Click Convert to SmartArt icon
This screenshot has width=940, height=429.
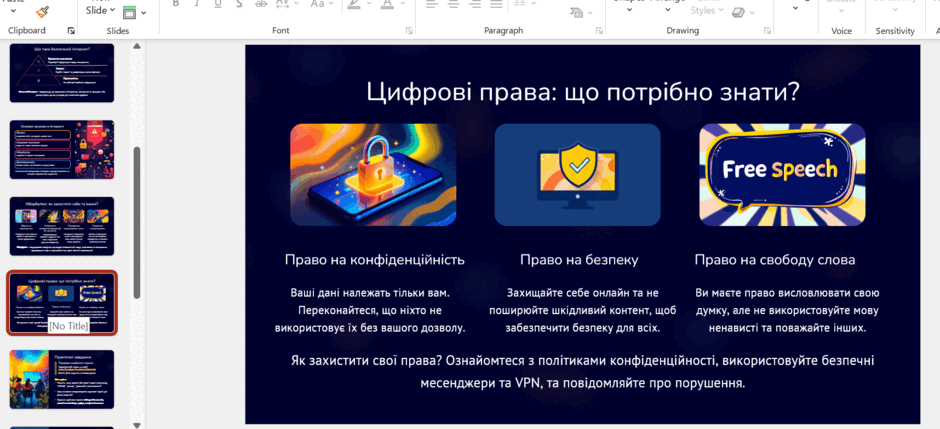[577, 11]
